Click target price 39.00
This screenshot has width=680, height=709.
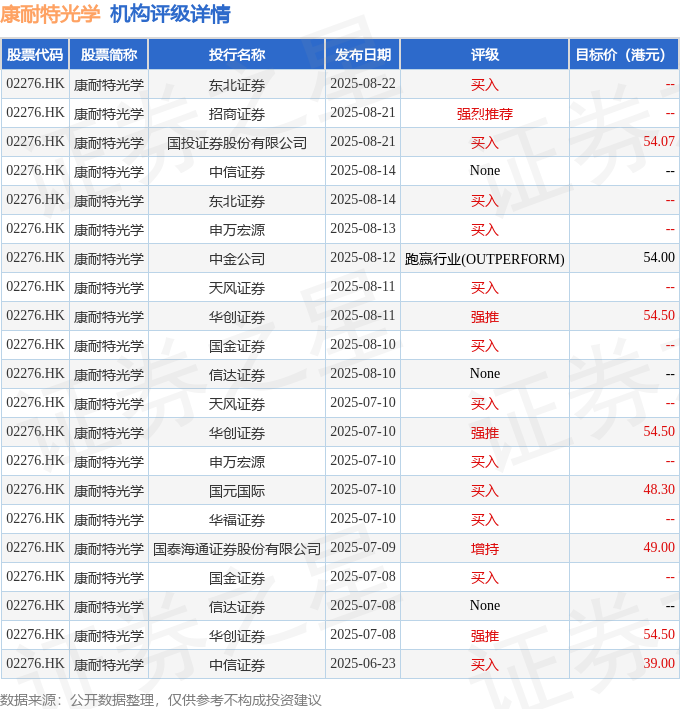[x=659, y=663]
